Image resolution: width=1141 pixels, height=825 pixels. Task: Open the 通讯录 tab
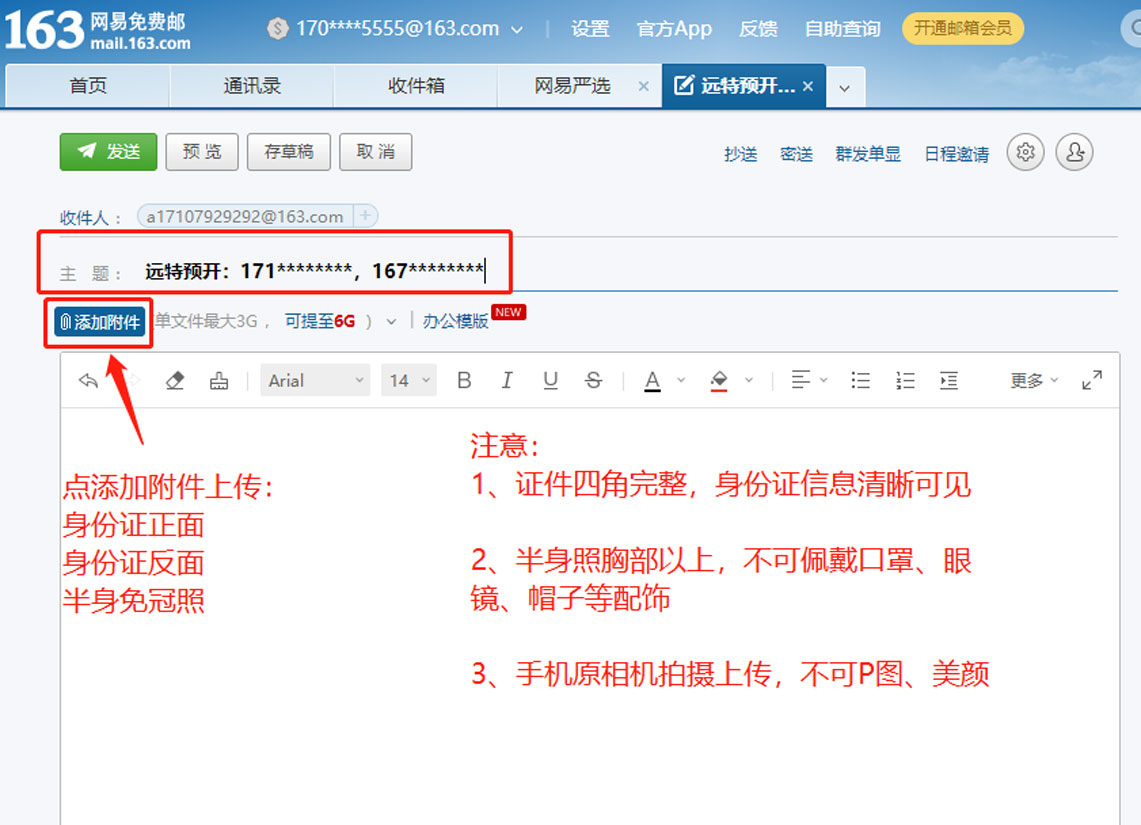click(252, 86)
